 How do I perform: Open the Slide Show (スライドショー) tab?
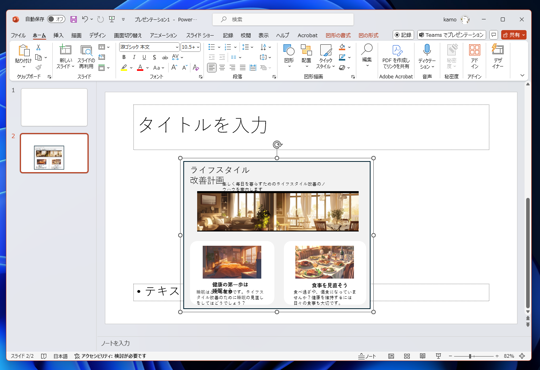point(200,35)
